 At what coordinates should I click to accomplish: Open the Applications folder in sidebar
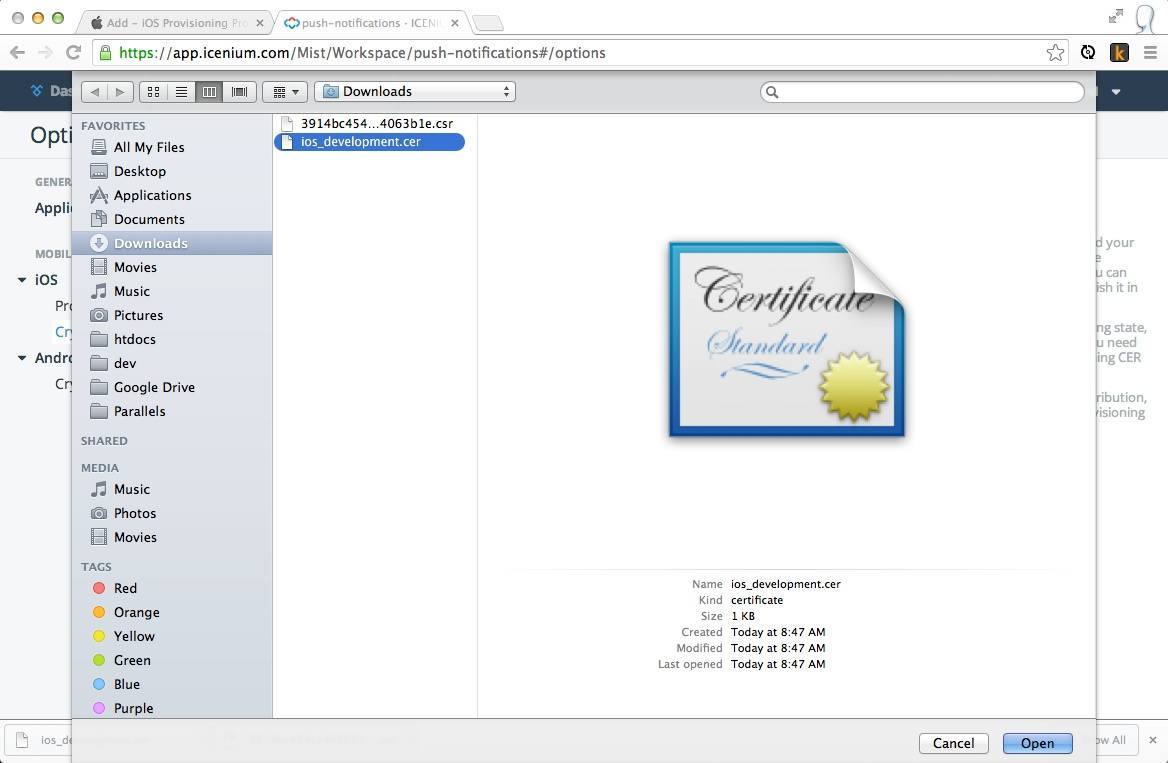click(x=152, y=196)
